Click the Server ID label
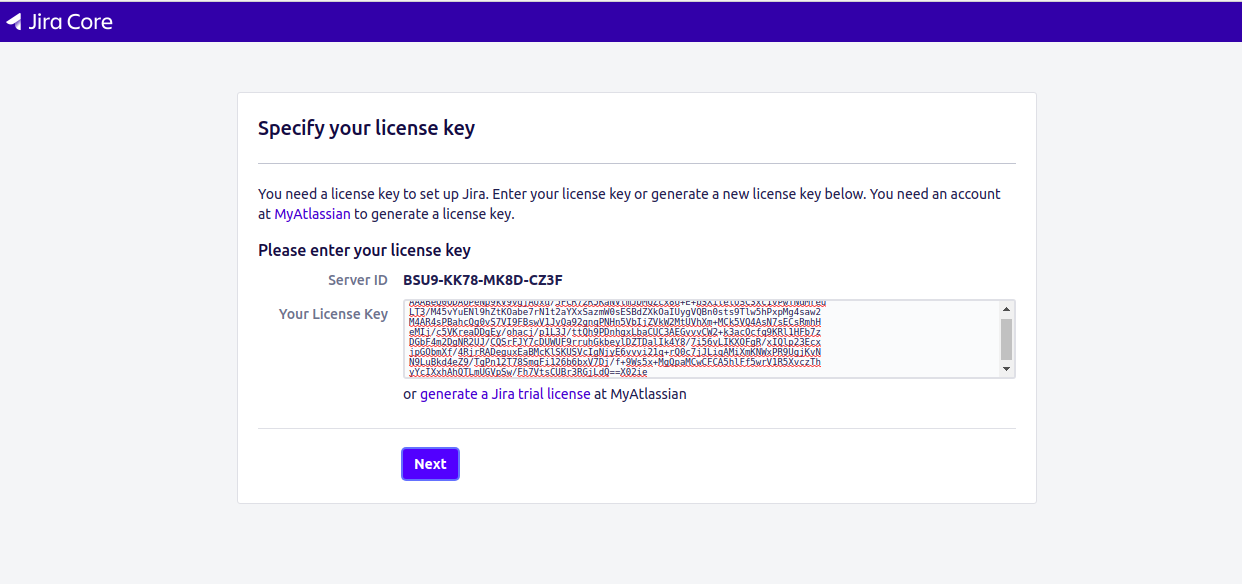The image size is (1242, 584). pos(358,280)
